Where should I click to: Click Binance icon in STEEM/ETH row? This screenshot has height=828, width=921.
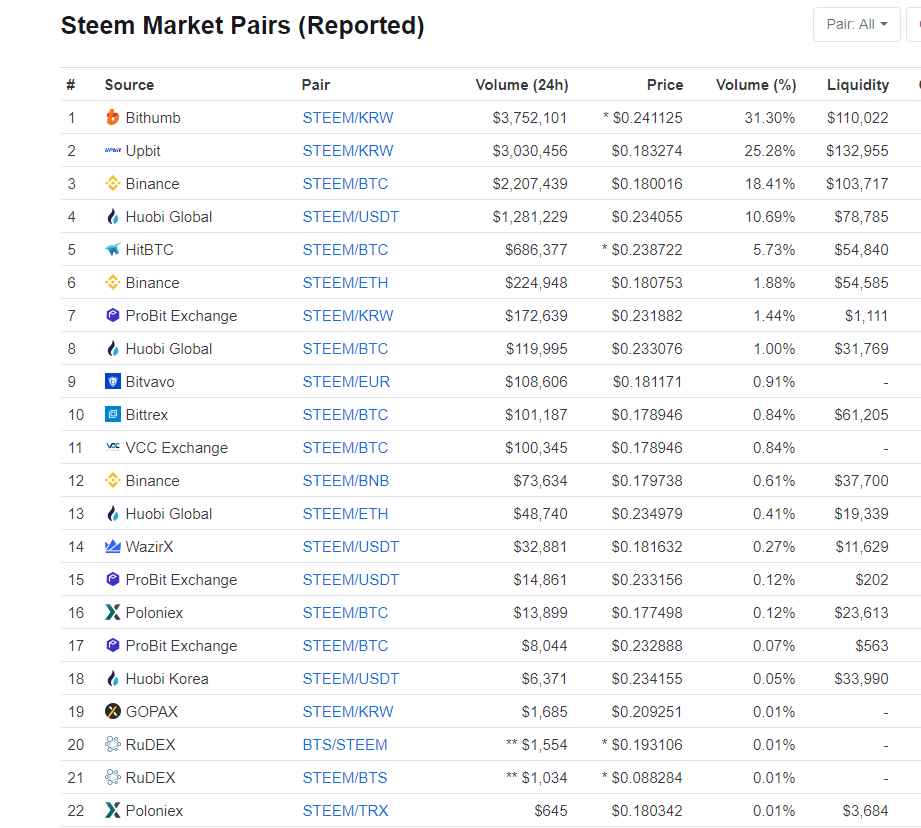click(x=112, y=282)
